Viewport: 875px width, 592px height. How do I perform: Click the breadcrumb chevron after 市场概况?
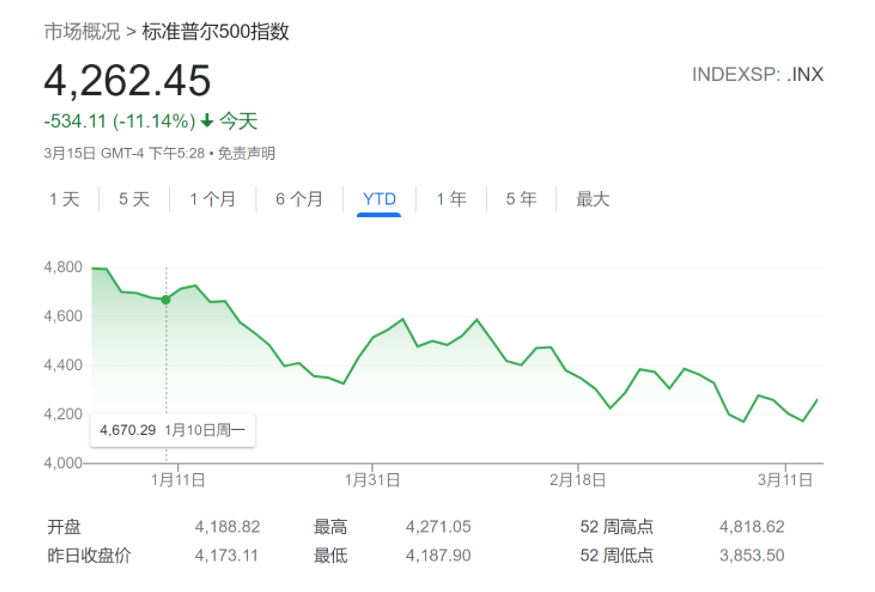pos(131,33)
